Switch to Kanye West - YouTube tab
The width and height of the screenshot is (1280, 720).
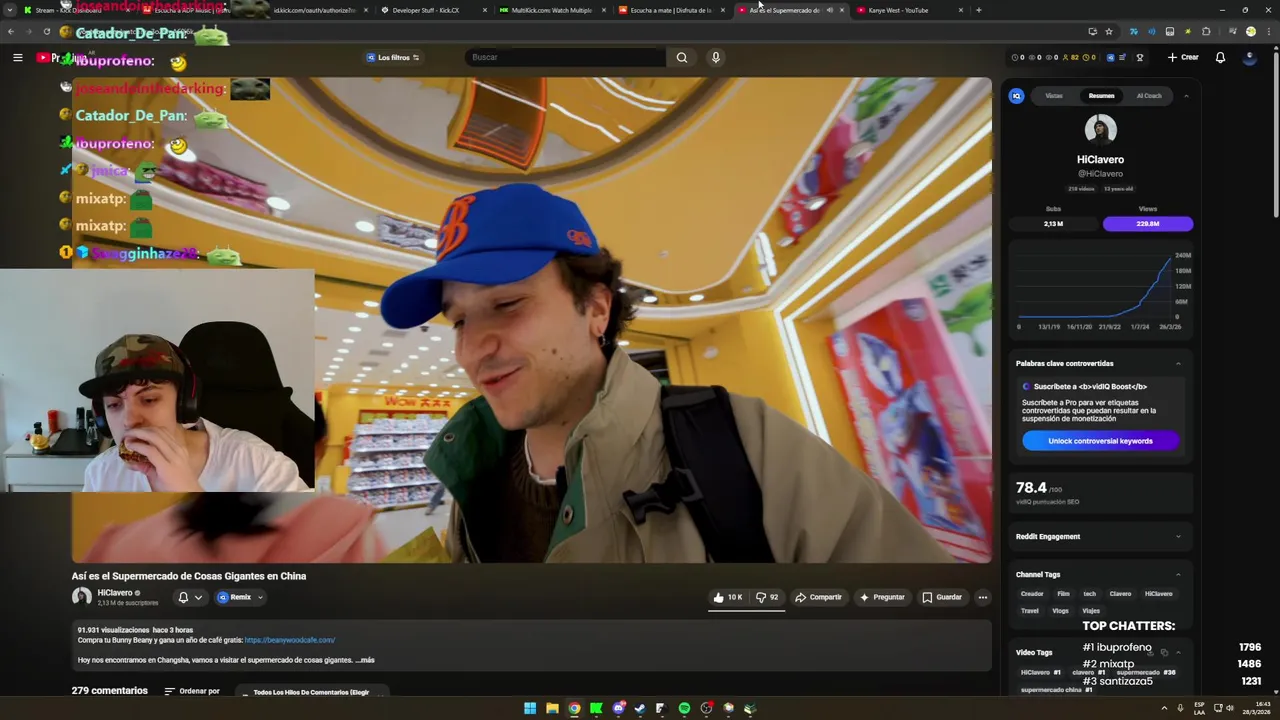(x=909, y=10)
